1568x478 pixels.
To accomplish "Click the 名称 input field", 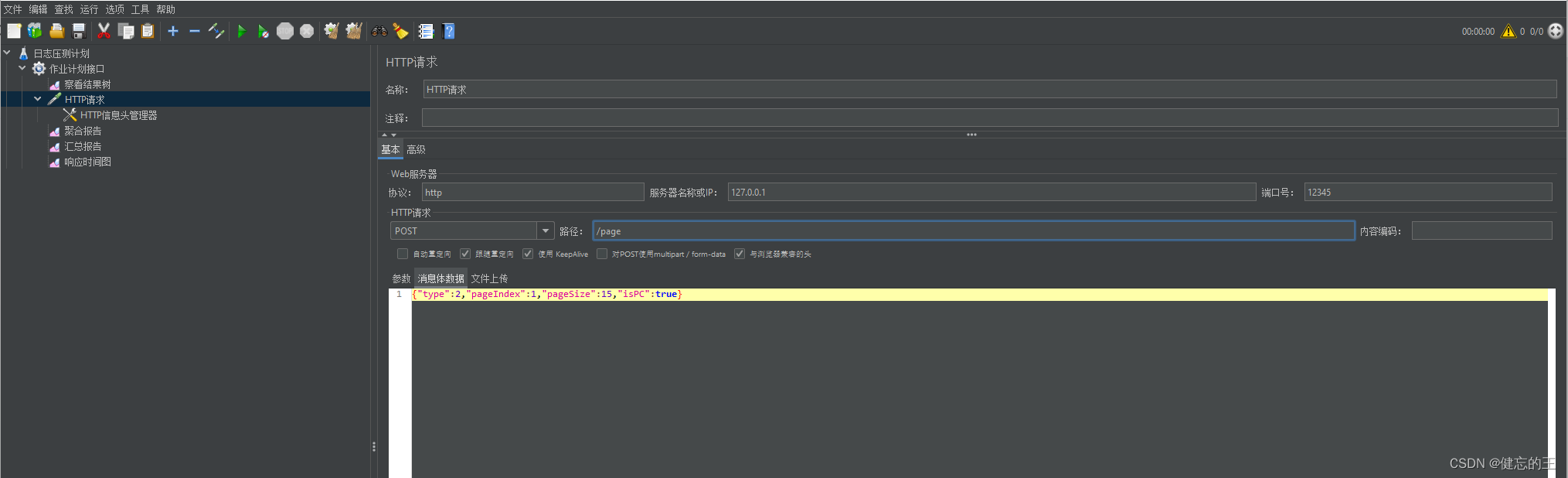I will point(989,89).
